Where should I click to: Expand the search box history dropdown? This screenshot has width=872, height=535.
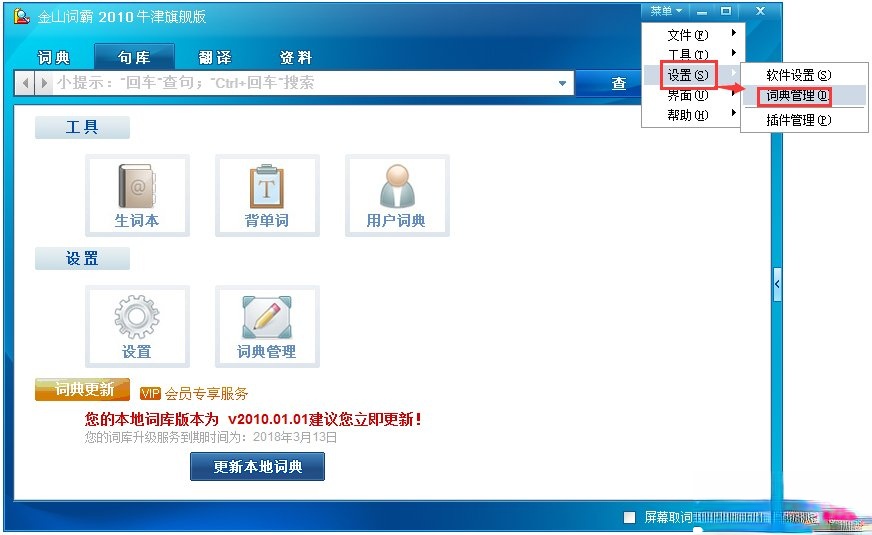click(562, 83)
